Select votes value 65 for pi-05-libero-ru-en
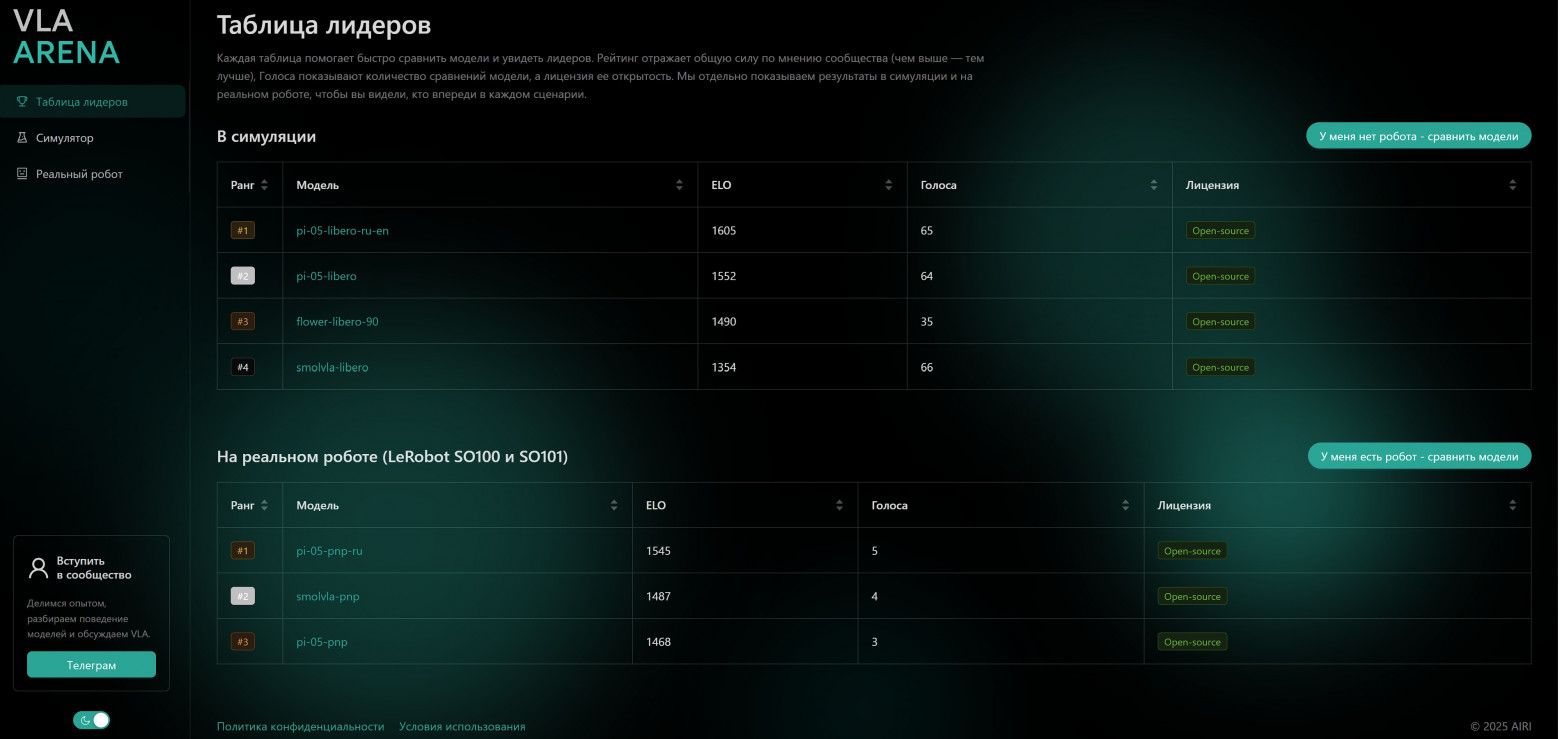 coord(927,231)
